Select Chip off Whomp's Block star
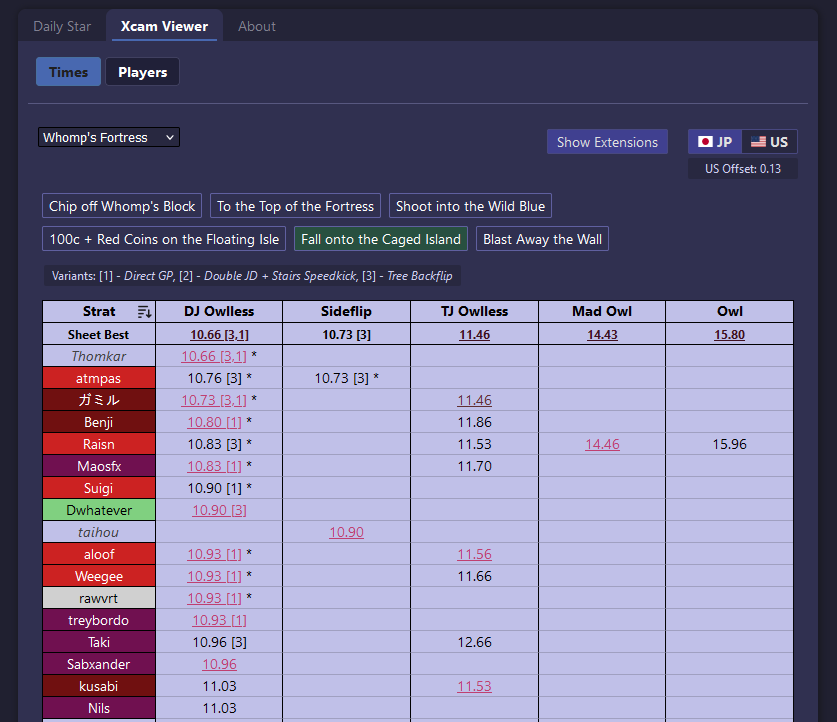The height and width of the screenshot is (722, 837). (122, 206)
